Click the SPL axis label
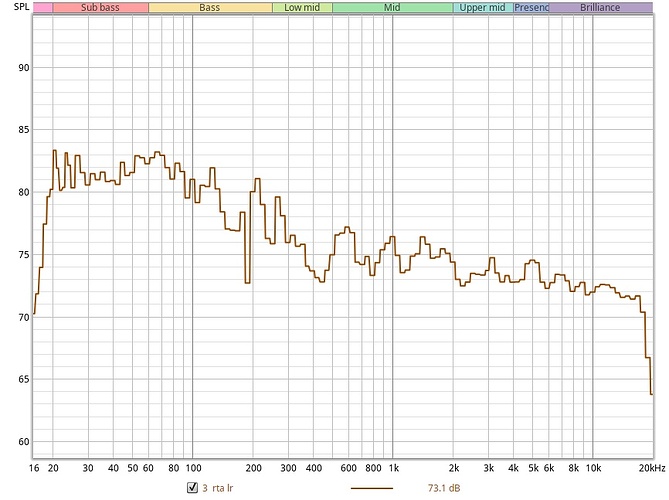Image resolution: width=669 pixels, height=500 pixels. 13,7
